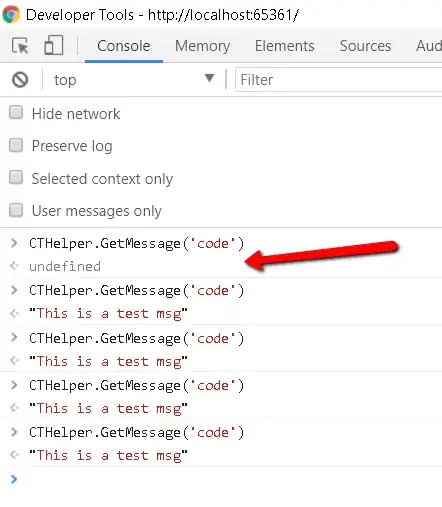Focus the Filter input field
This screenshot has width=442, height=507.
tap(338, 80)
